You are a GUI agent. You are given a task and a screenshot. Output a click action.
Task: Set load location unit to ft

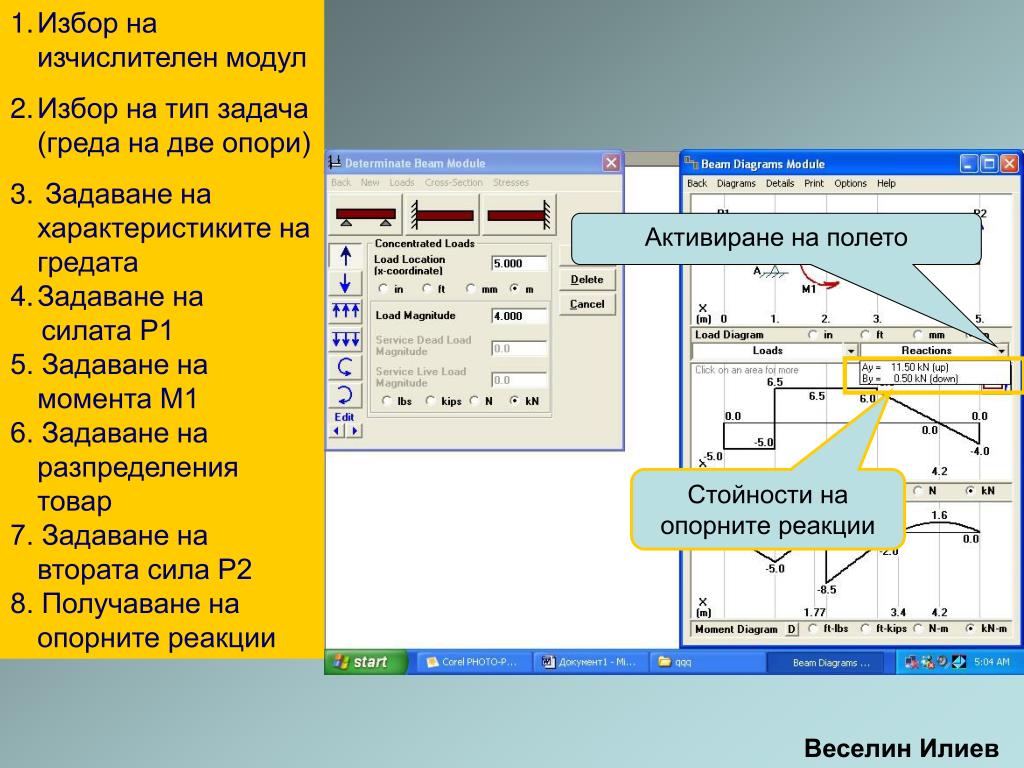[x=426, y=289]
